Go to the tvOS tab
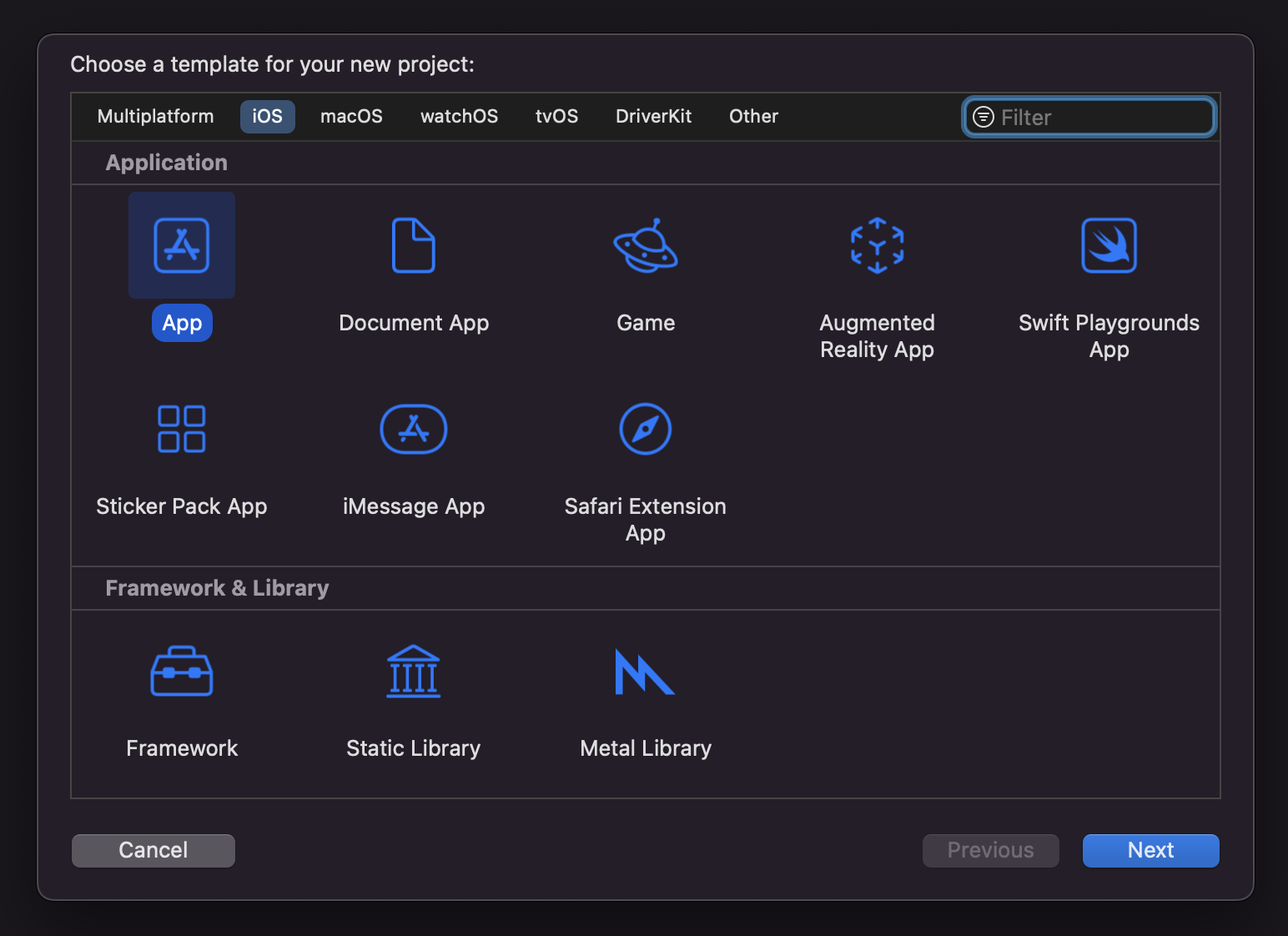This screenshot has width=1288, height=936. (x=556, y=117)
